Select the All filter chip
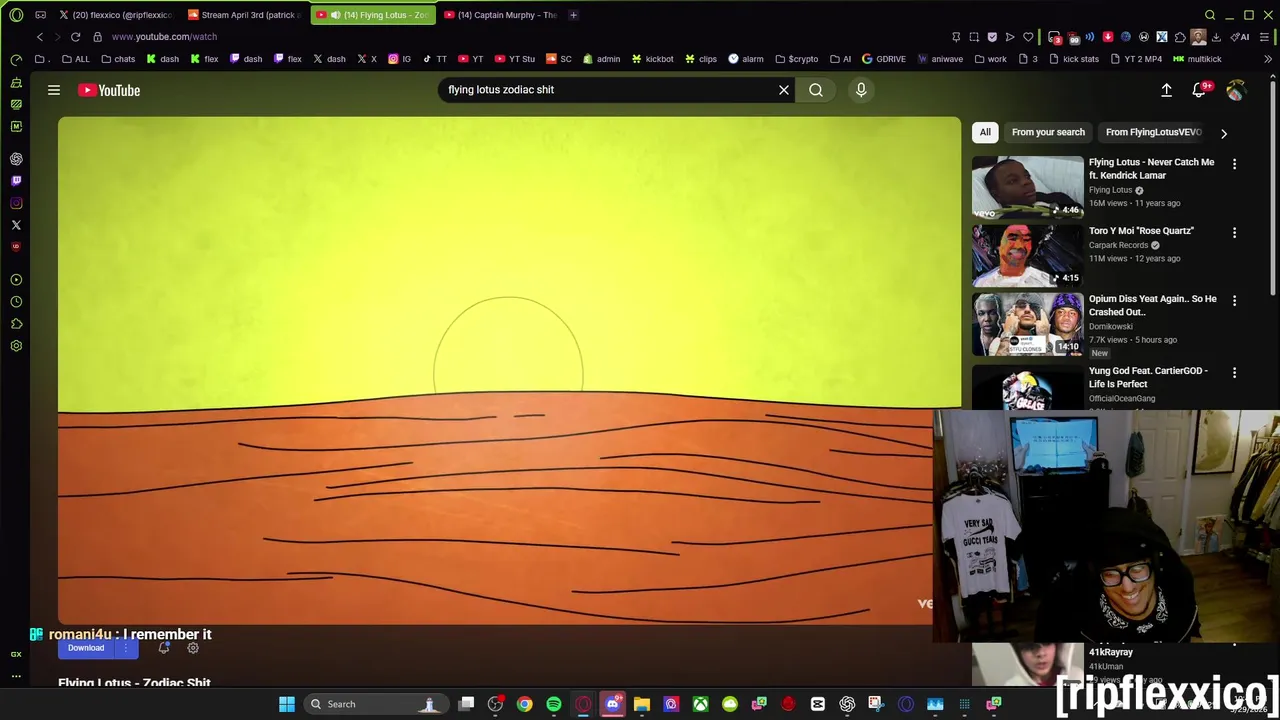The height and width of the screenshot is (720, 1280). (985, 132)
